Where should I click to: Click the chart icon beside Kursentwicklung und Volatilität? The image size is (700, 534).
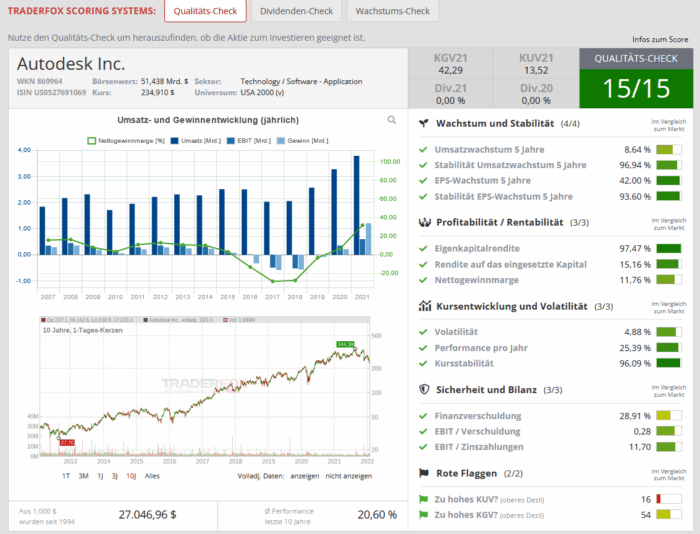425,306
